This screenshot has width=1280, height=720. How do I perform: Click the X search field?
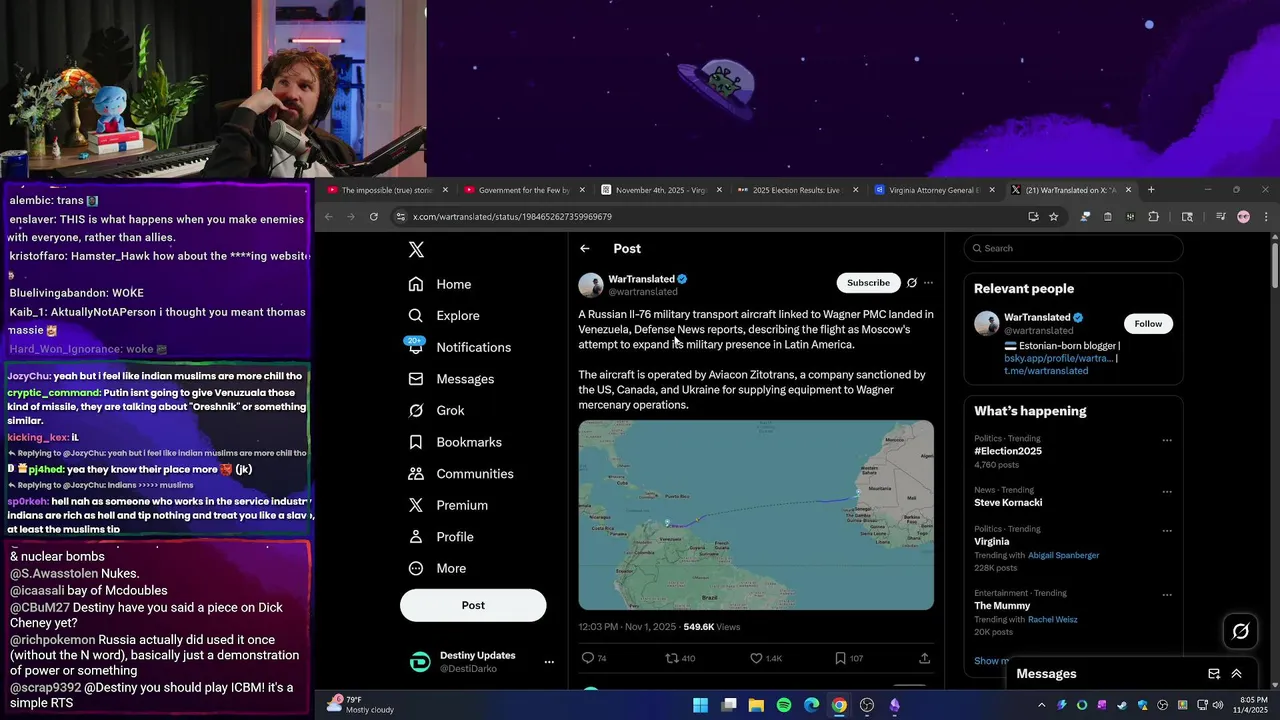pyautogui.click(x=1074, y=248)
